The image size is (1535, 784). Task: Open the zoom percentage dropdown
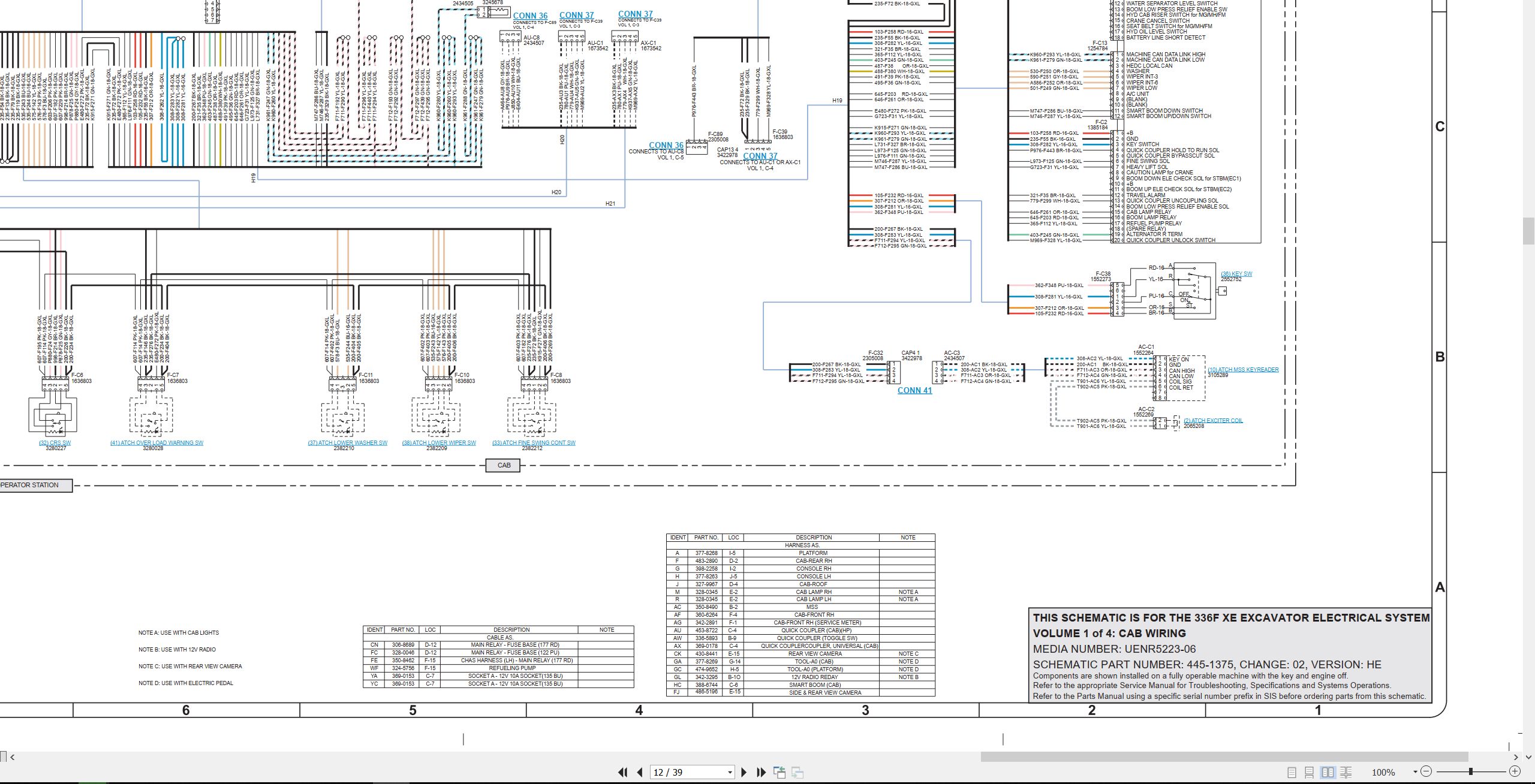(1415, 772)
